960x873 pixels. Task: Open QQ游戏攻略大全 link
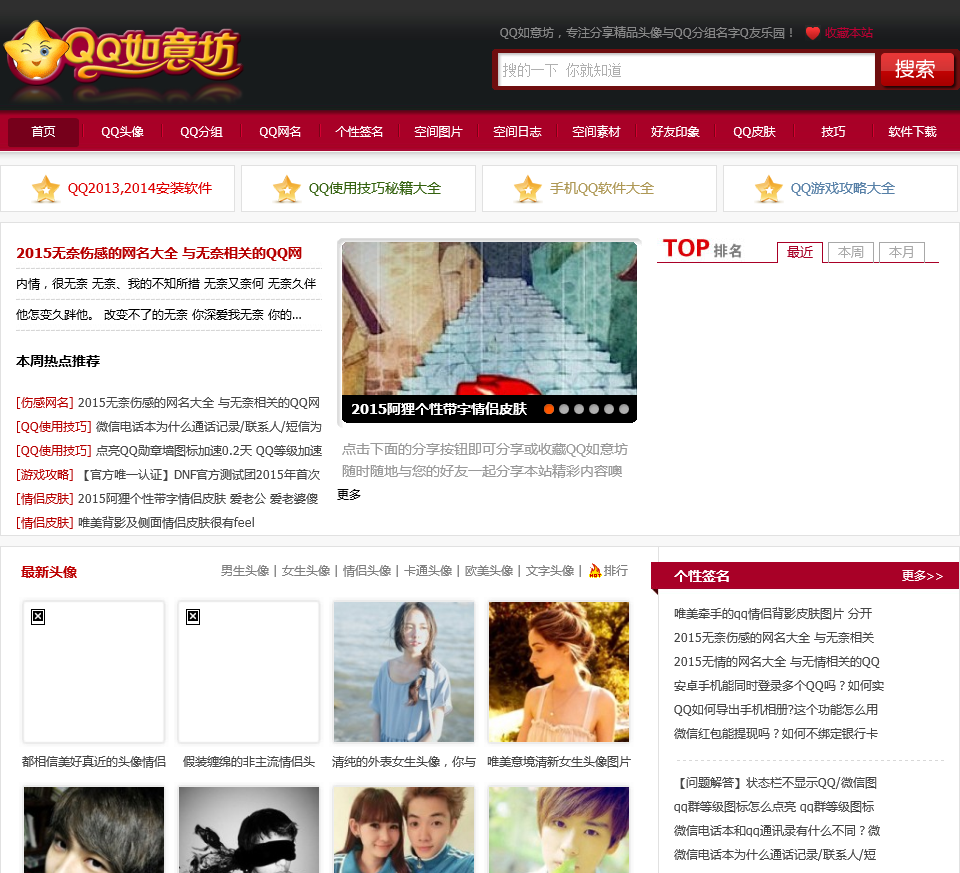pyautogui.click(x=842, y=189)
